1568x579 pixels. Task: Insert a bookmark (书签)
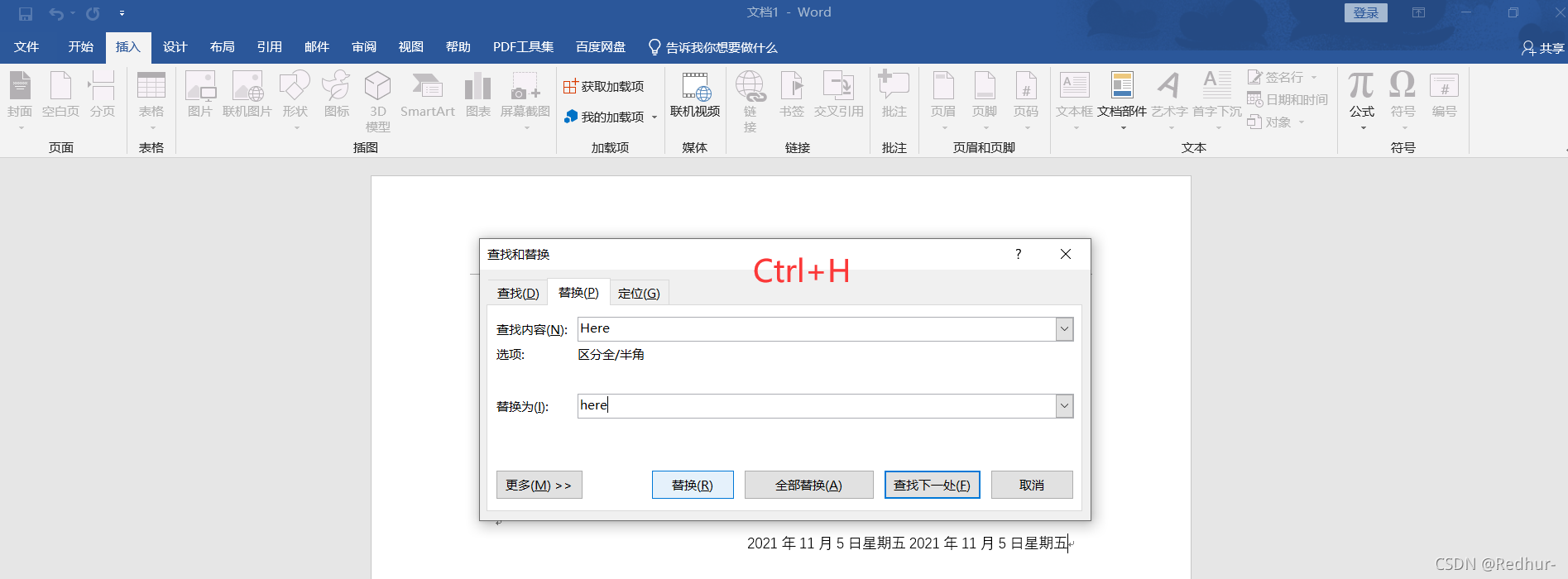(792, 95)
